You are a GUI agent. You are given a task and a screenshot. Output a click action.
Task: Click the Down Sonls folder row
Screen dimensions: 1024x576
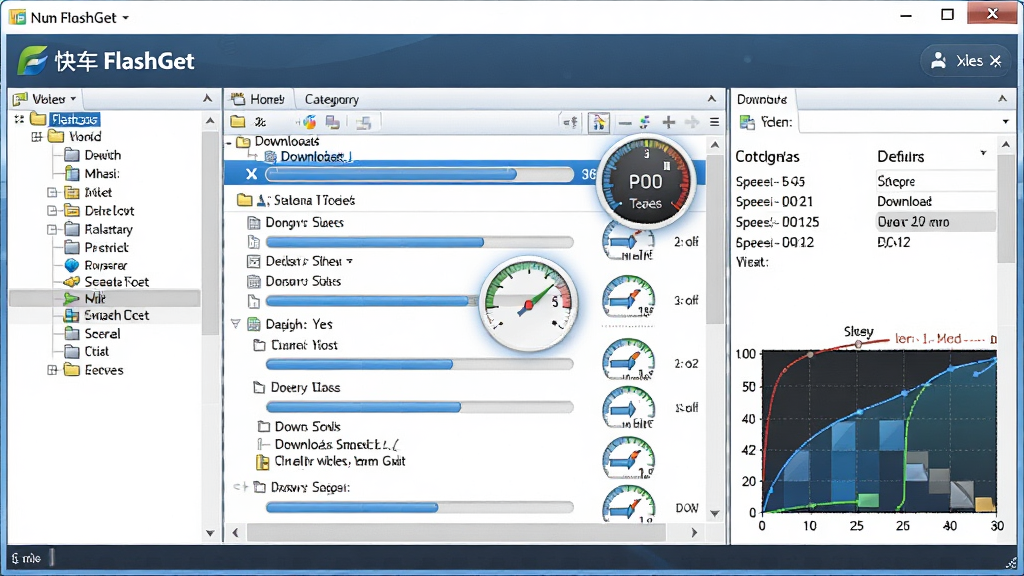(x=300, y=426)
